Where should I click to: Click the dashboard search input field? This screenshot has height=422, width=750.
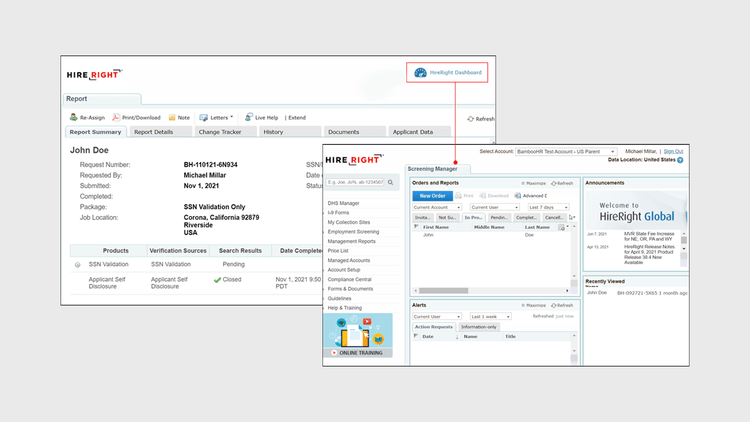pyautogui.click(x=355, y=182)
